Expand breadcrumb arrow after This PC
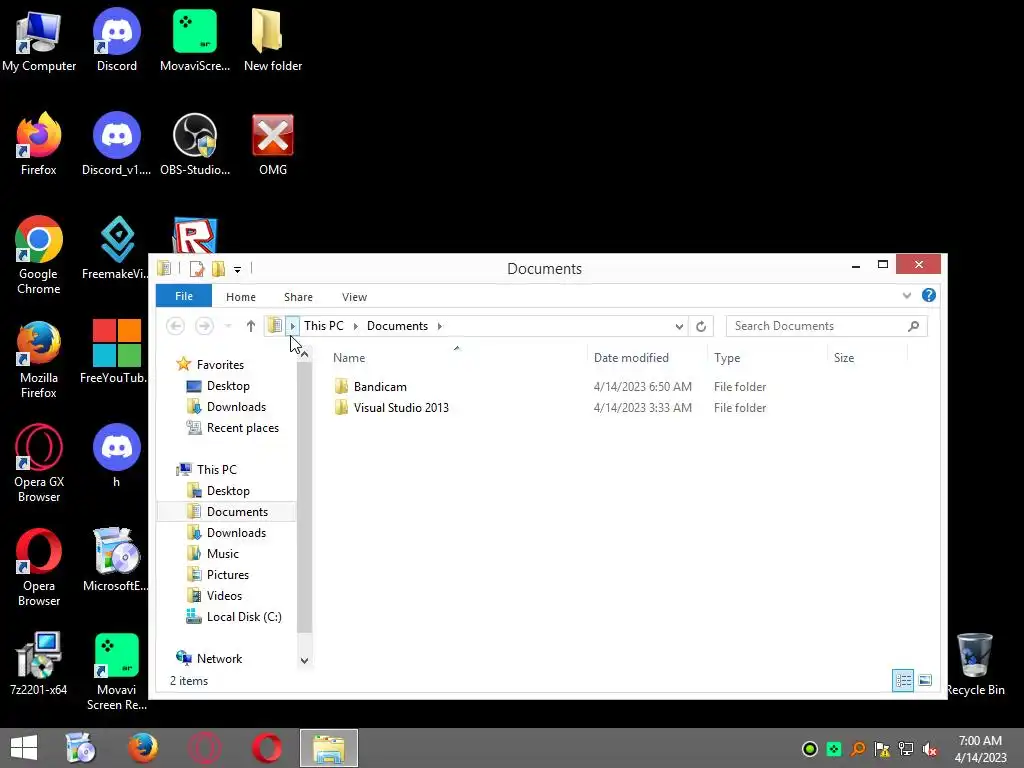This screenshot has width=1024, height=768. 355,326
